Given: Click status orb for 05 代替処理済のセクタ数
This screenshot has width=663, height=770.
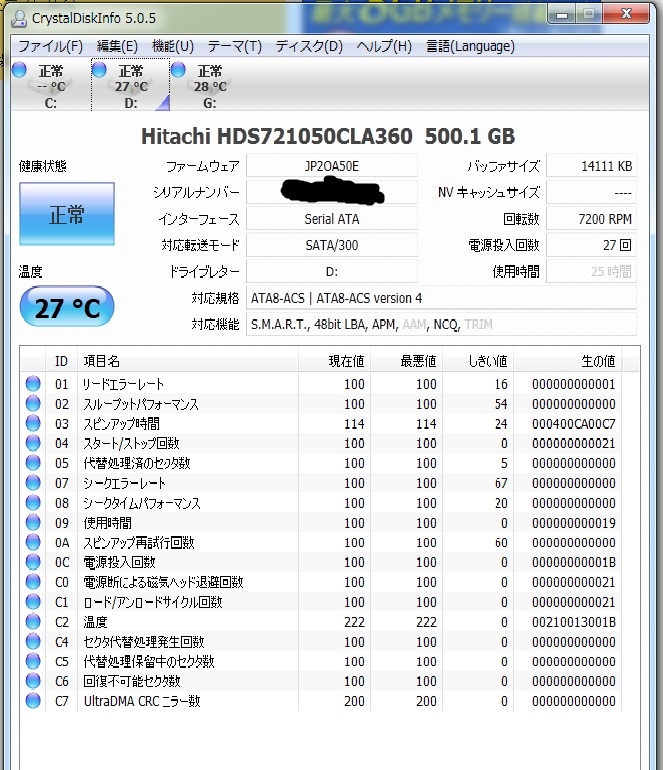Looking at the screenshot, I should point(33,463).
